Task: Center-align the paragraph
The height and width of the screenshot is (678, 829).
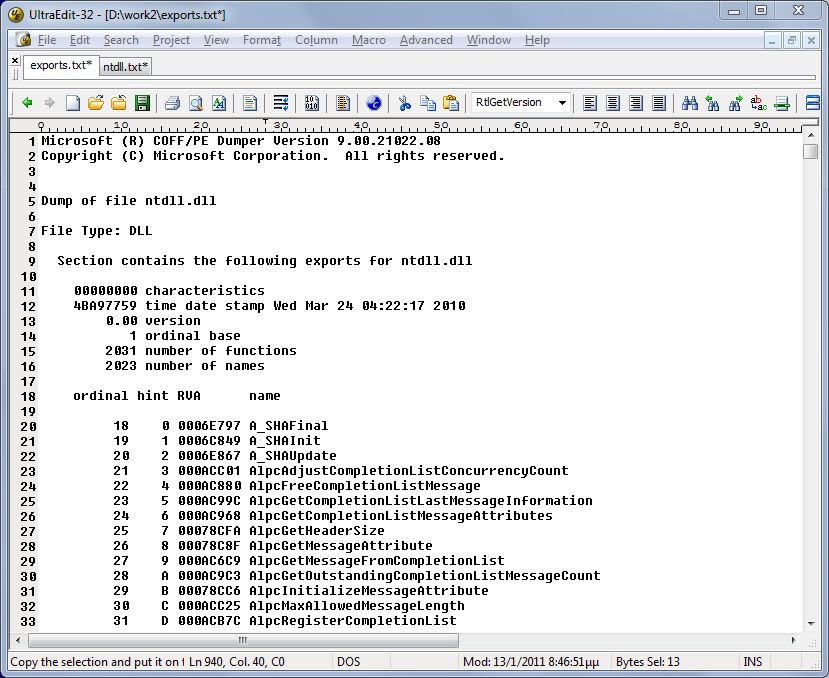Action: pos(613,103)
